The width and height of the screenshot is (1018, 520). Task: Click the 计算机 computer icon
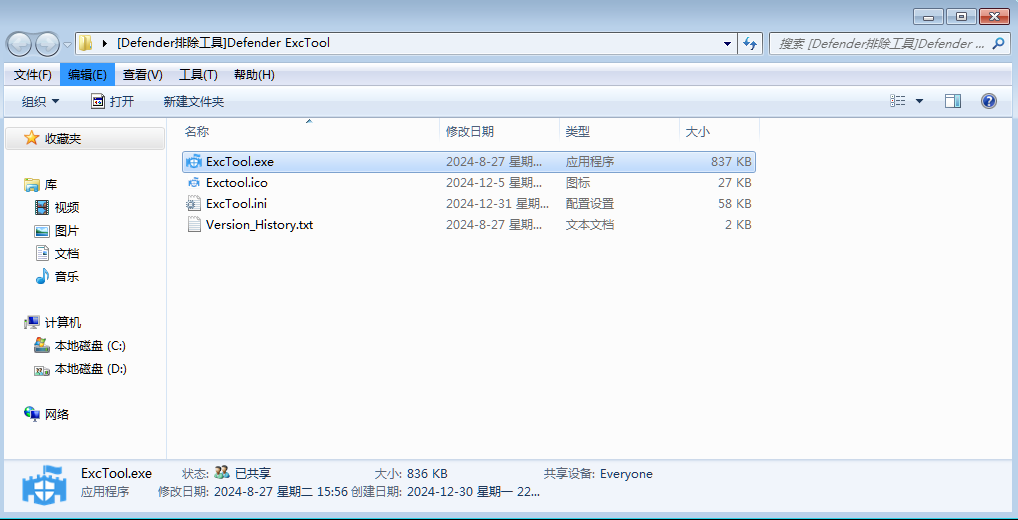tap(32, 323)
